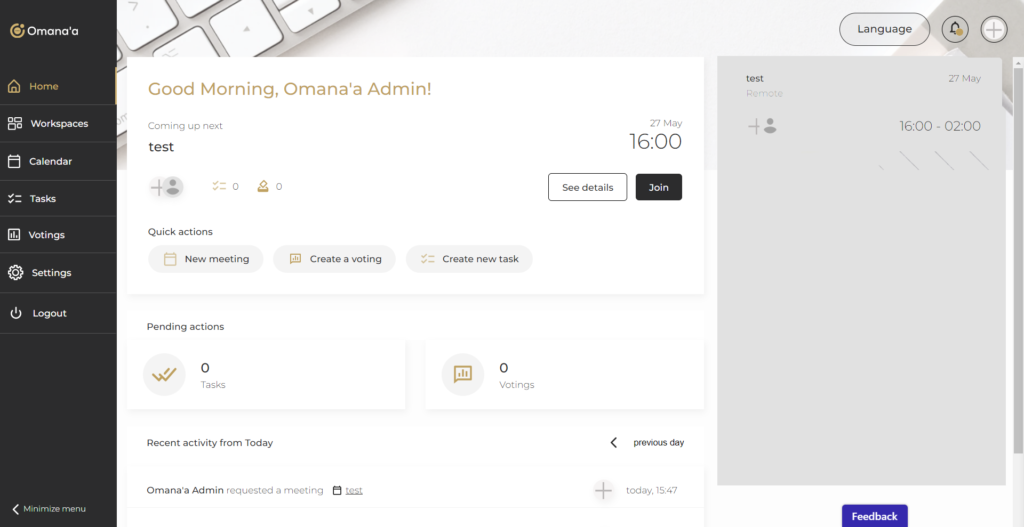This screenshot has height=527, width=1024.
Task: Open the Language selector
Action: (884, 29)
